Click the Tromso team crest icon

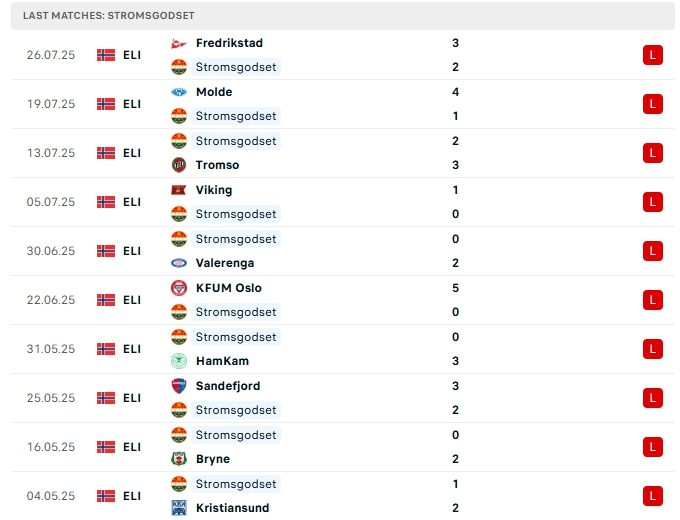(179, 165)
